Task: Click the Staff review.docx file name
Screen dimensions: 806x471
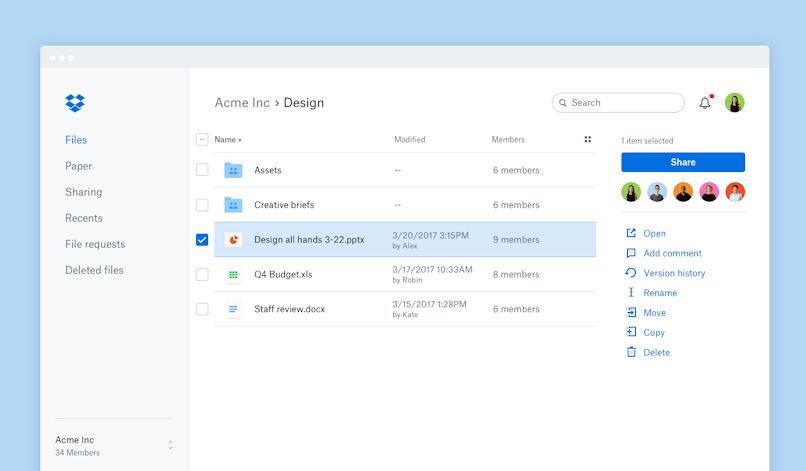Action: 289,309
